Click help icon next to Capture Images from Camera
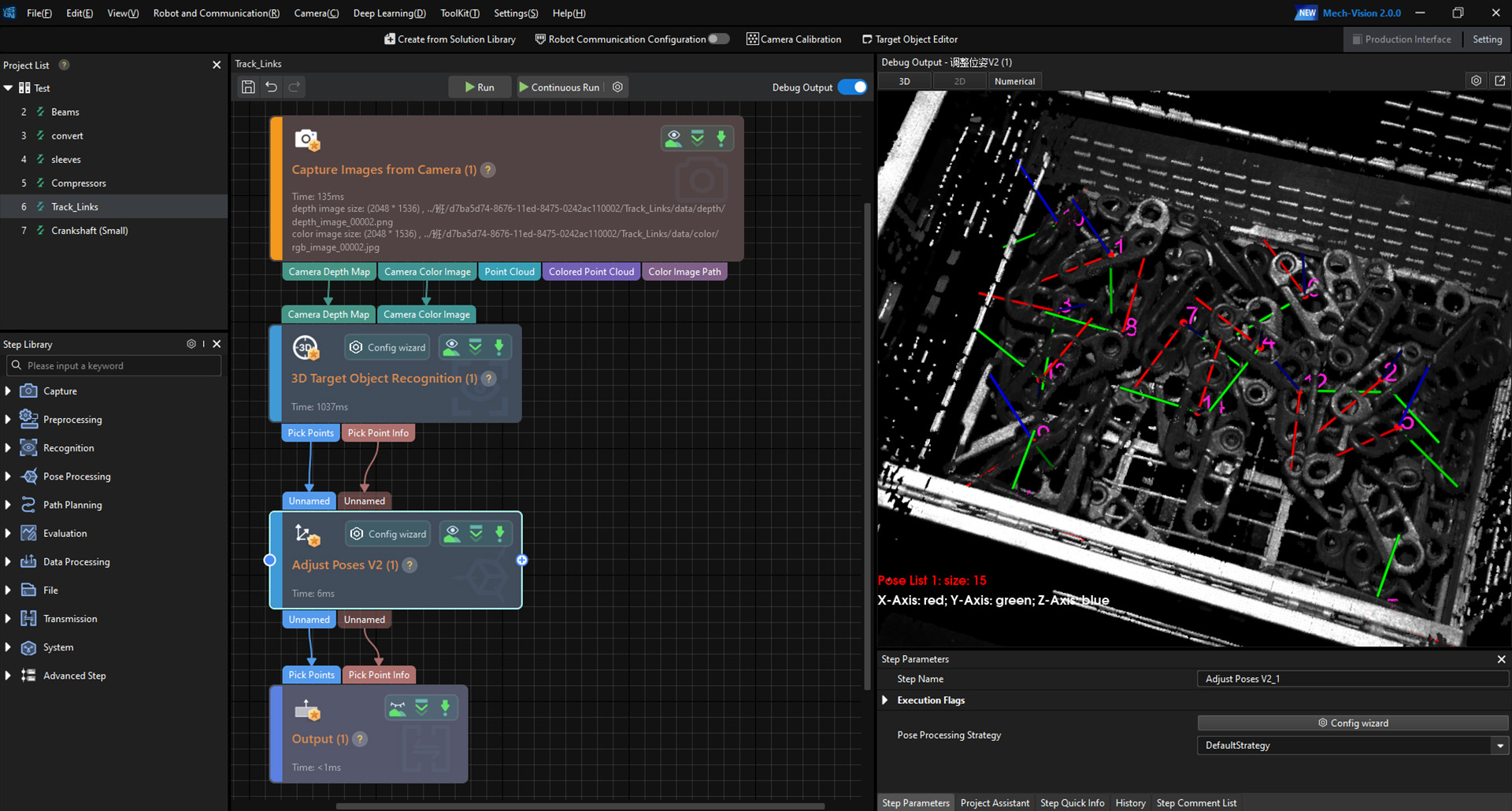Screen dimensions: 1512x811 click(488, 170)
